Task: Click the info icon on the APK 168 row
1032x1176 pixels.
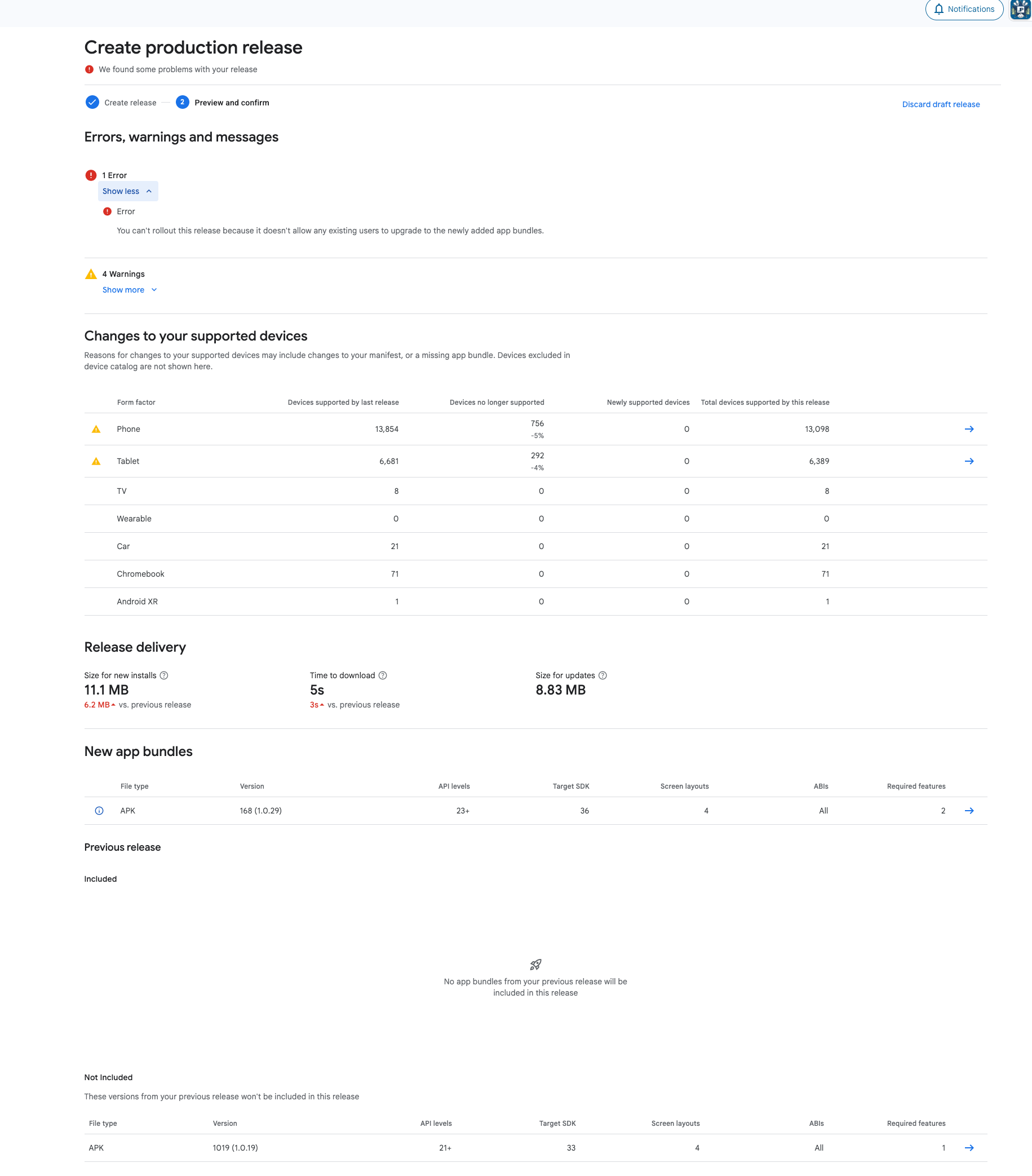Action: pyautogui.click(x=99, y=811)
